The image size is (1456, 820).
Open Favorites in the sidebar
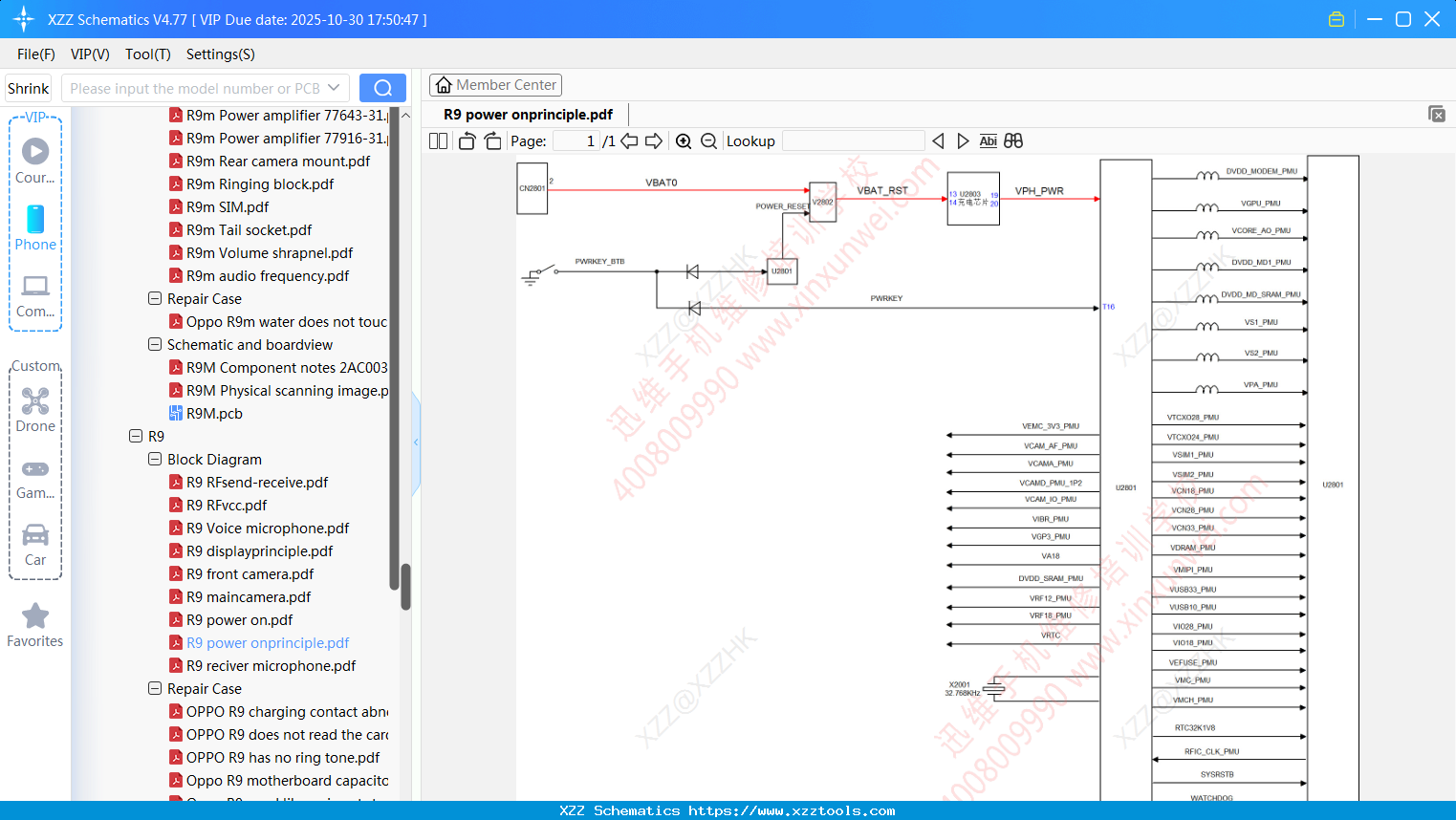click(x=35, y=626)
